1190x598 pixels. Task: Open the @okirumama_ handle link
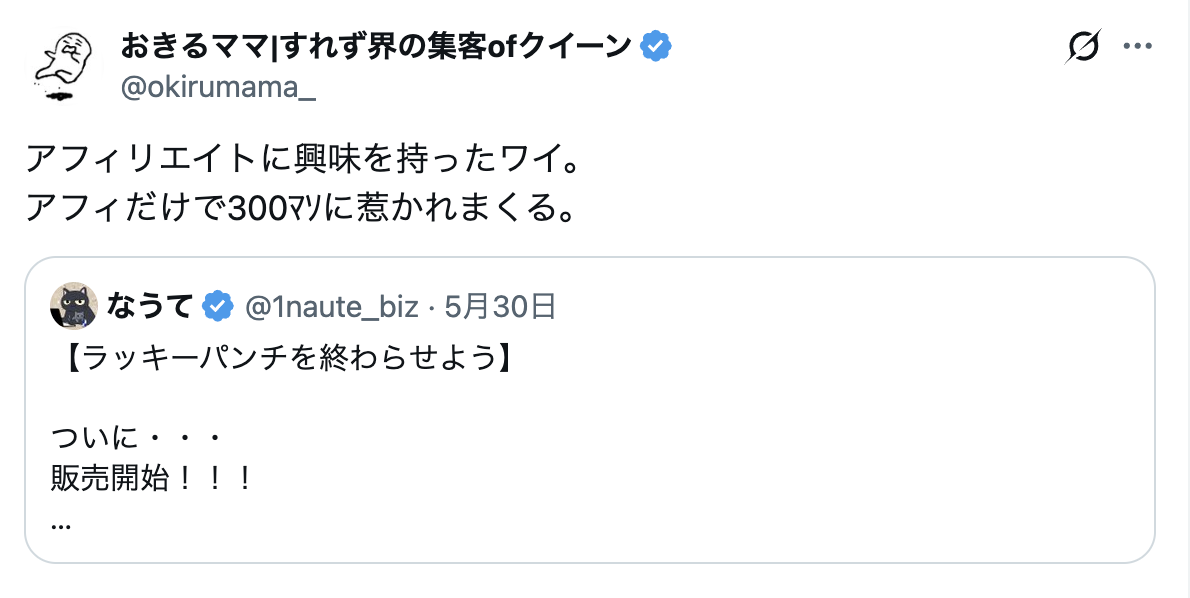coord(218,87)
